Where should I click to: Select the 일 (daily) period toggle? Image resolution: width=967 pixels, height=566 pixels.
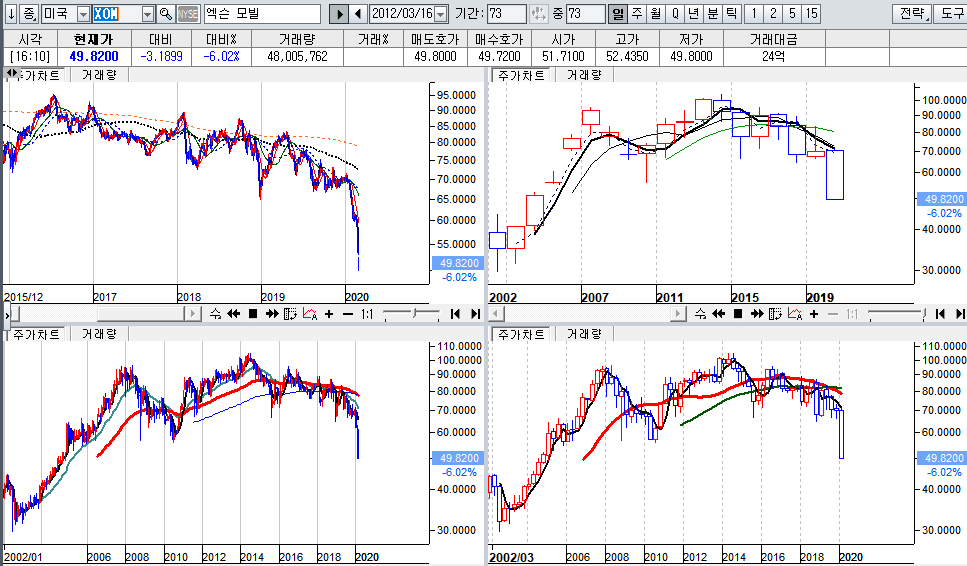pyautogui.click(x=618, y=14)
